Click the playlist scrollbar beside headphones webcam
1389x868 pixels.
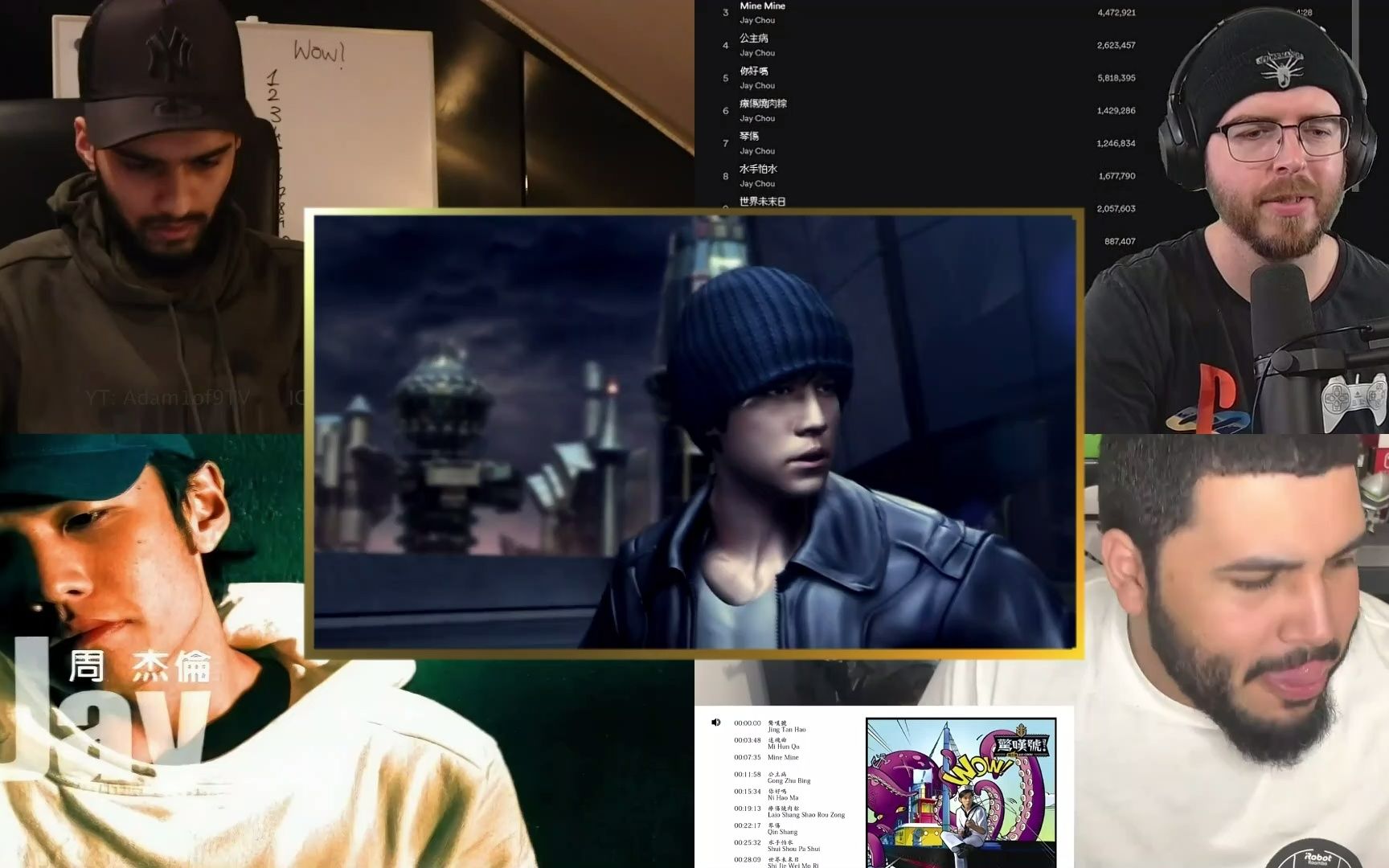click(1355, 96)
